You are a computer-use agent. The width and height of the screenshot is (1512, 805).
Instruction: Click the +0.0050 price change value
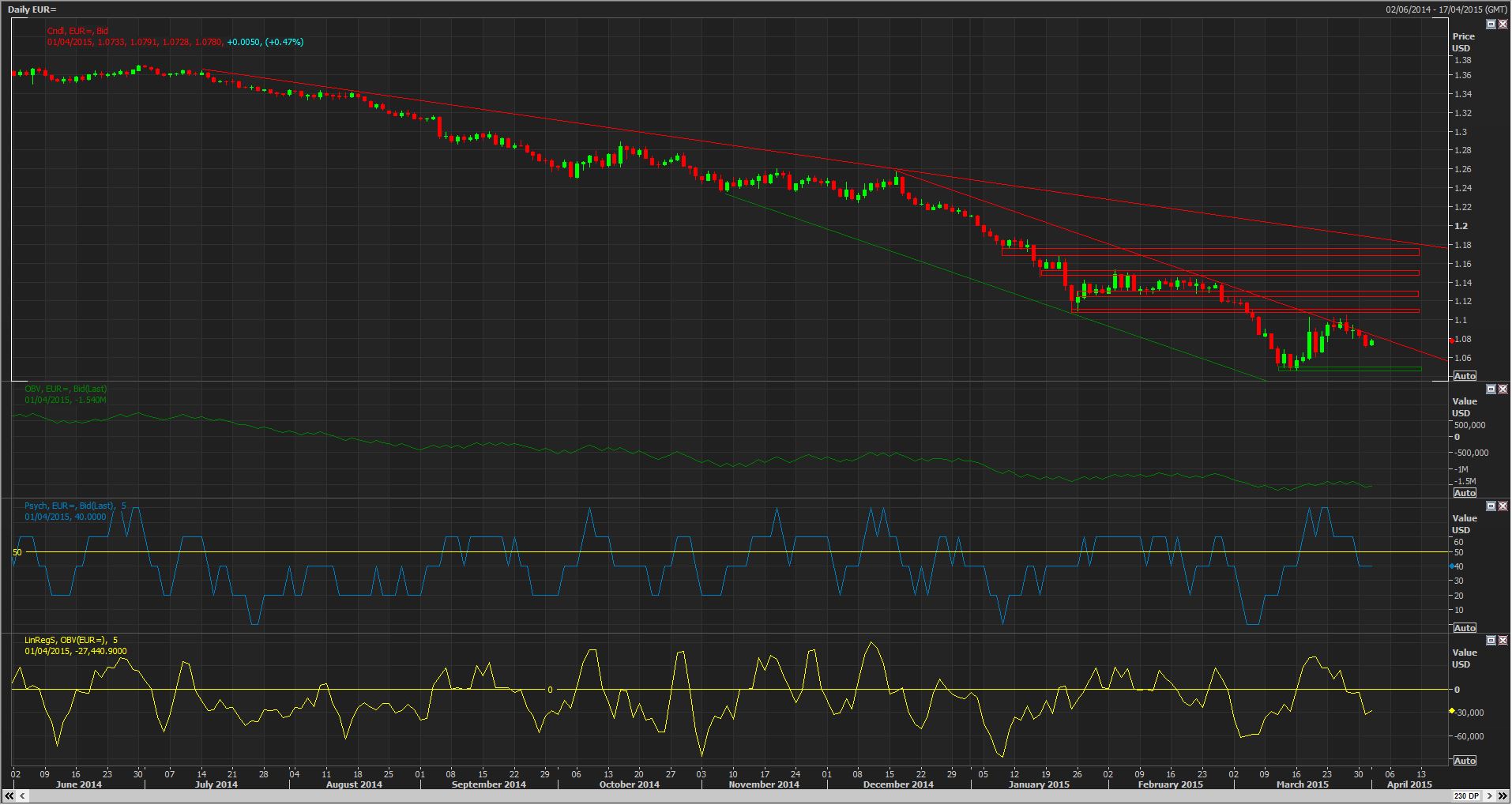tap(243, 42)
